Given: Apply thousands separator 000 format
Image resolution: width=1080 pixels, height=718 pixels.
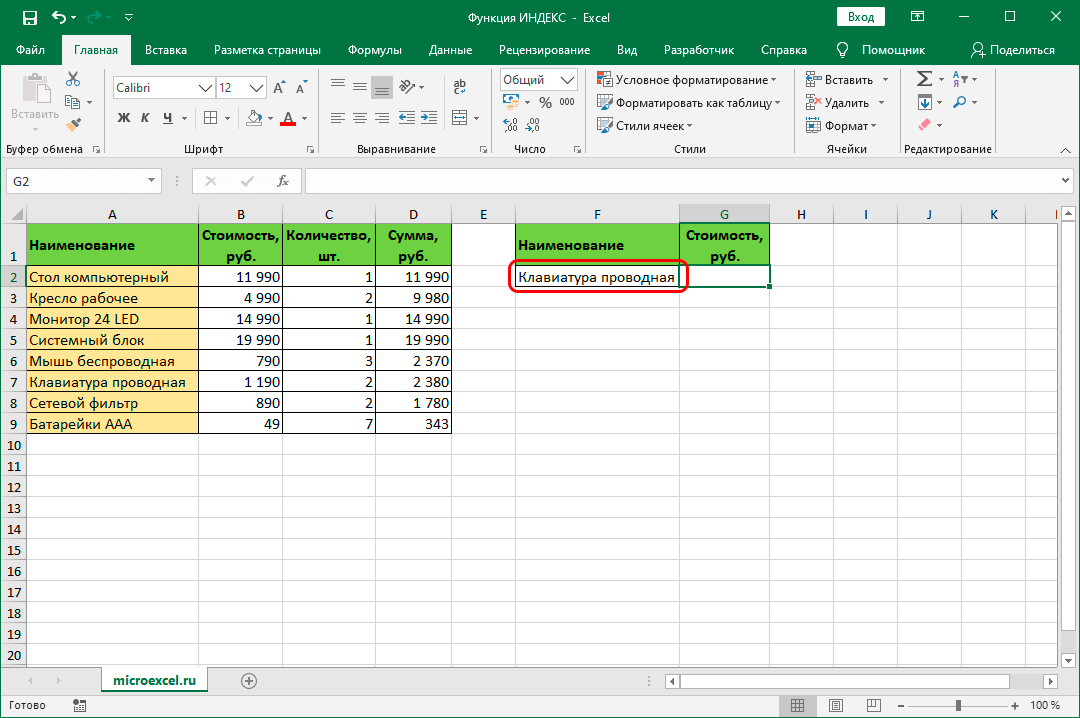Looking at the screenshot, I should (567, 102).
